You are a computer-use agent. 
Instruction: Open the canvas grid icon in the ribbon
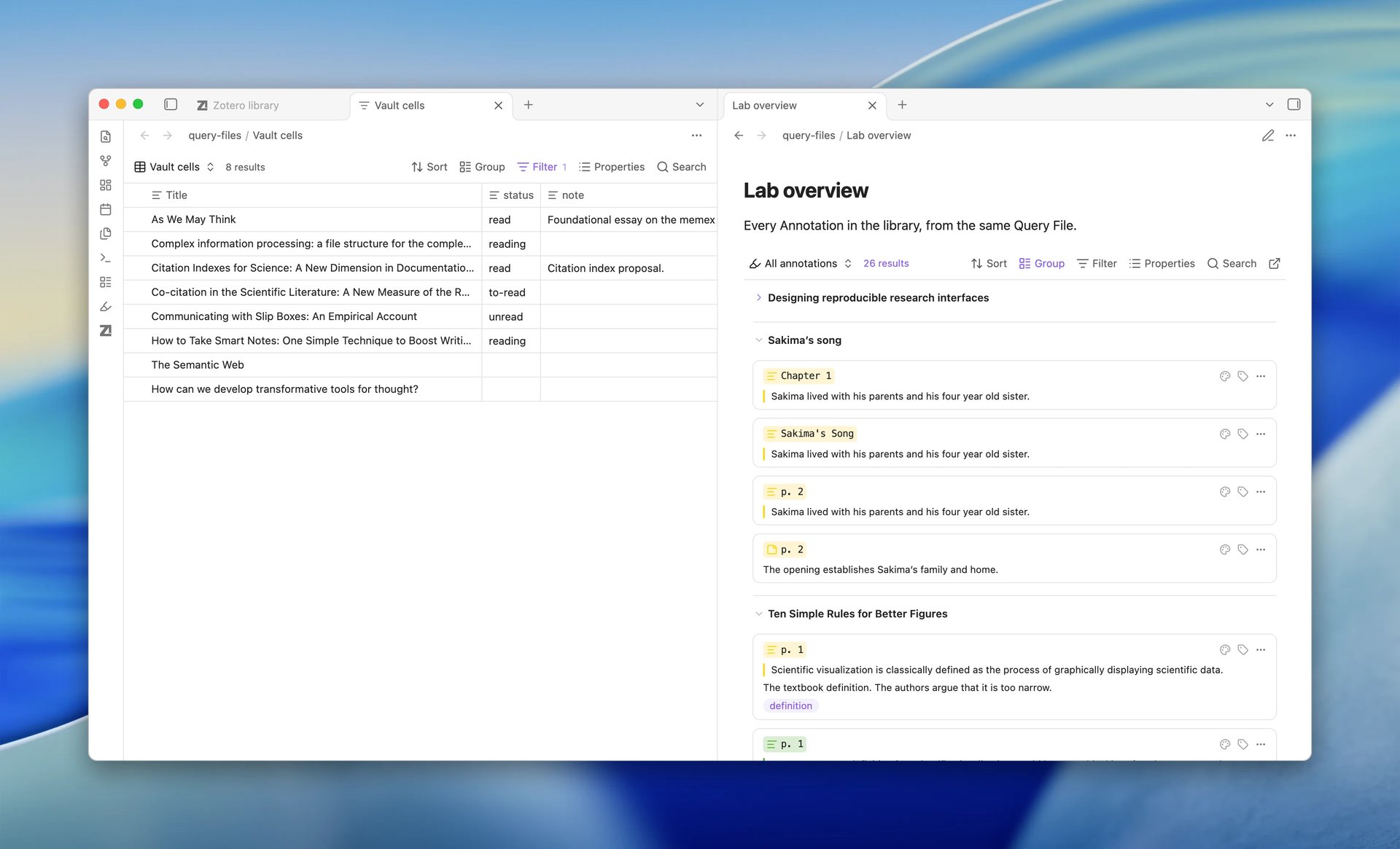click(x=106, y=185)
